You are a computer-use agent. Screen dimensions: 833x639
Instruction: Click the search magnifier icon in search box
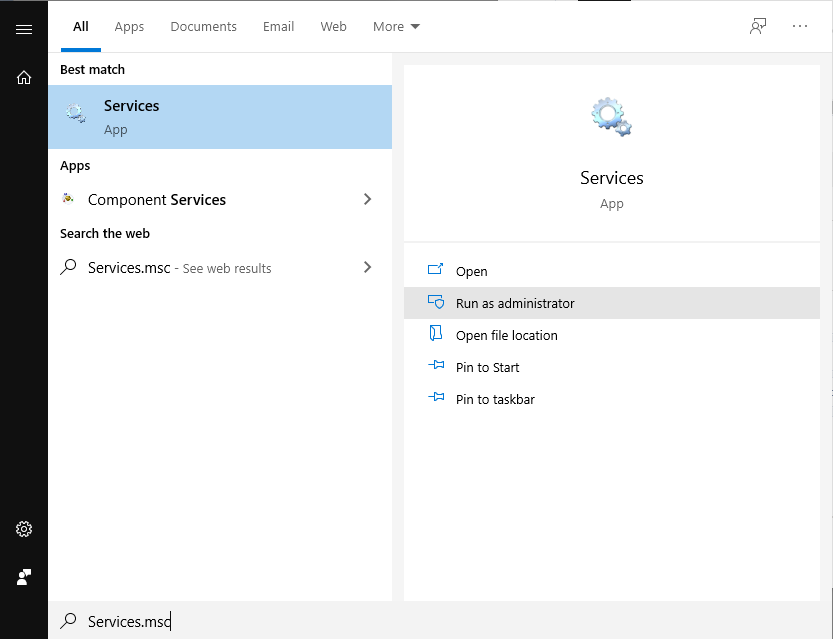[69, 621]
